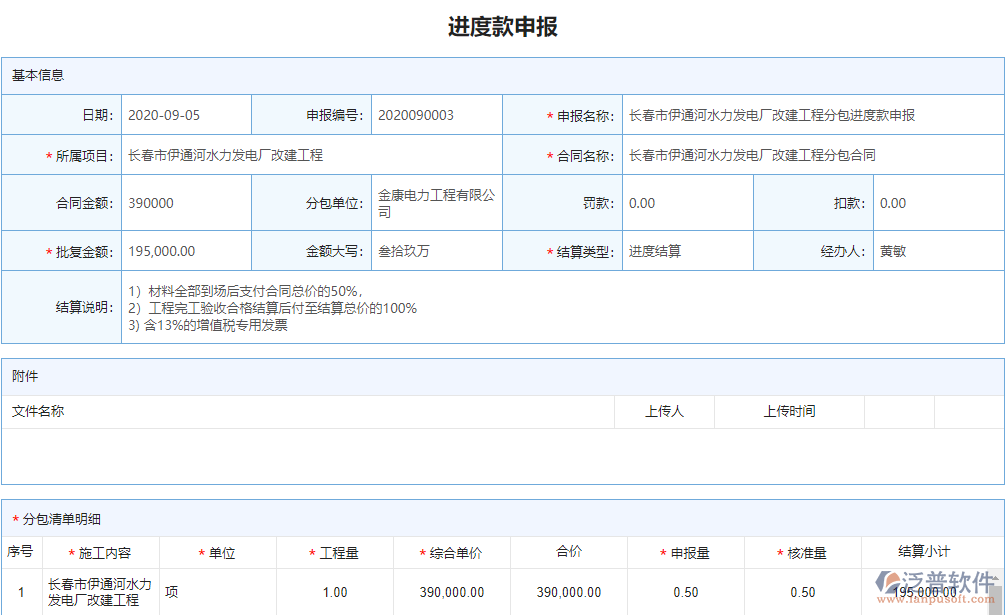Click the 罚款 amount field
This screenshot has height=615, width=1005.
click(685, 202)
